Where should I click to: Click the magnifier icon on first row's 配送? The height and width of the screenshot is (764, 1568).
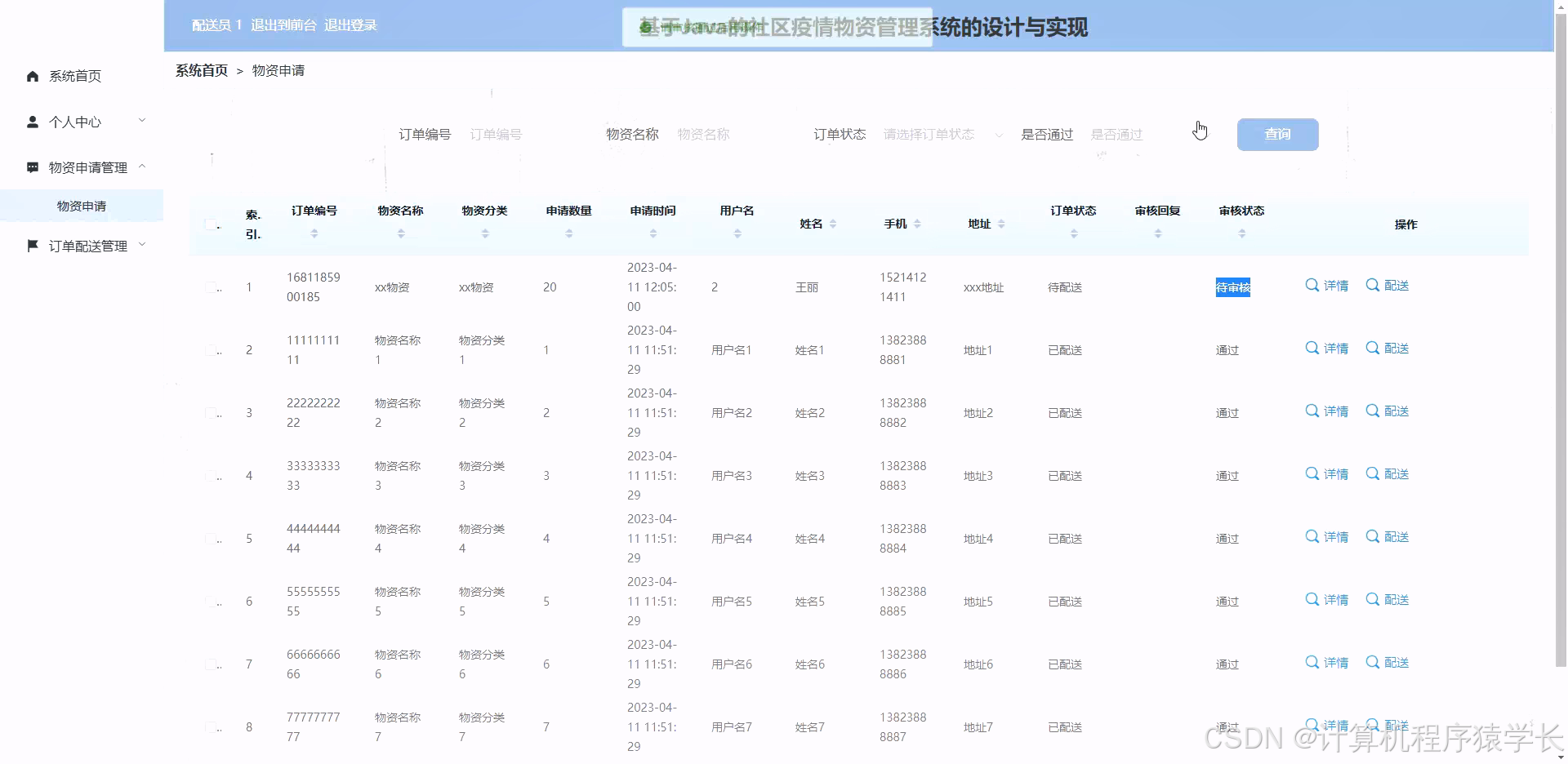[x=1372, y=286]
